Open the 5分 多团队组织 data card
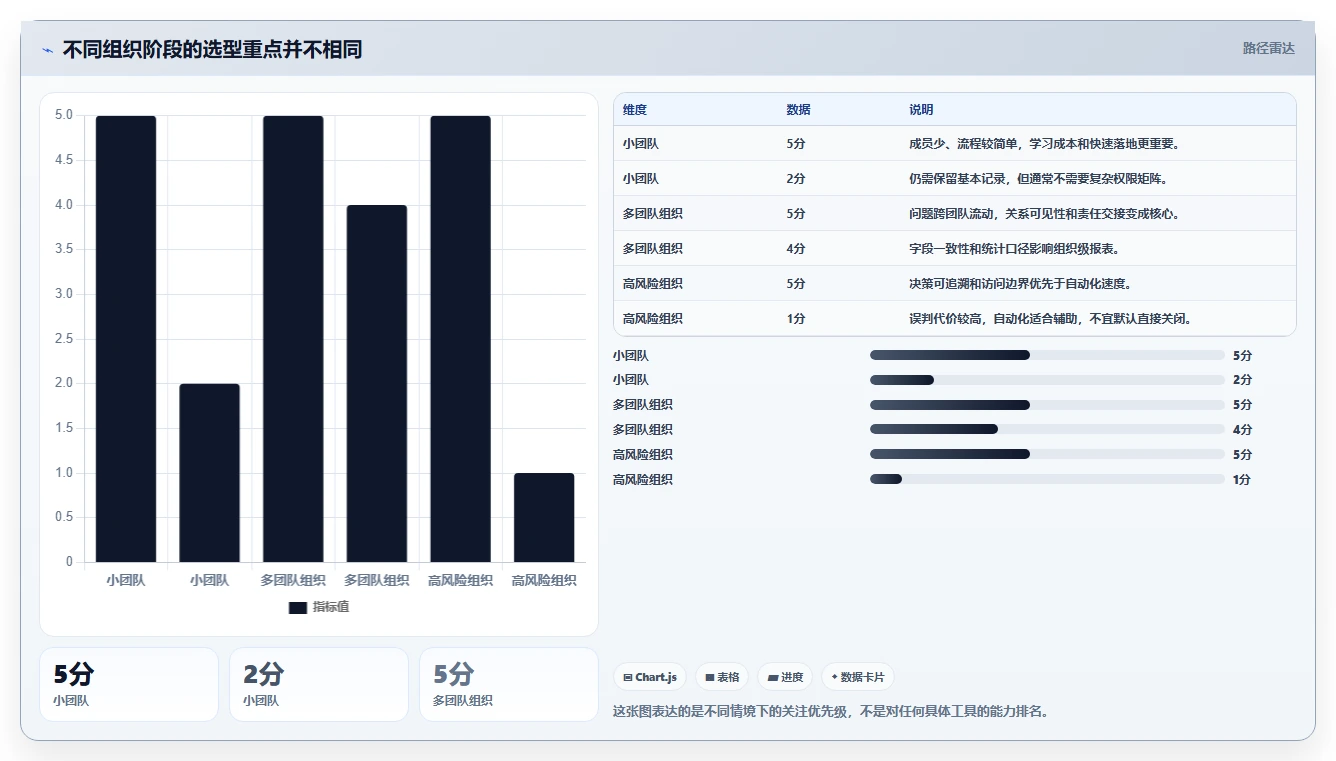This screenshot has width=1336, height=761. pyautogui.click(x=509, y=684)
